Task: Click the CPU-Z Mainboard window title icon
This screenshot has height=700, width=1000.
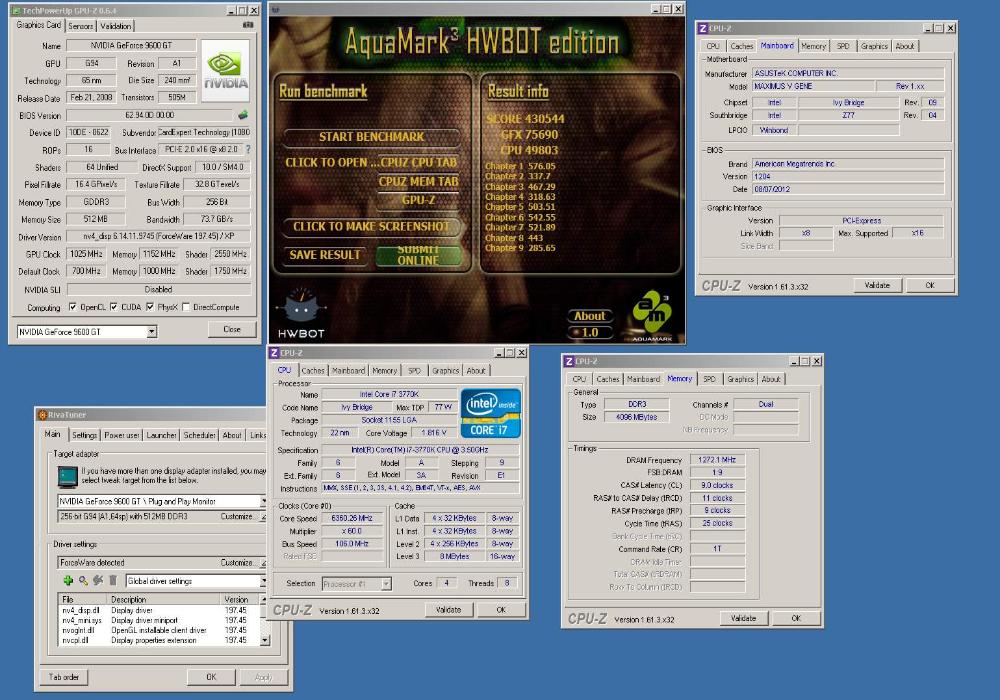Action: click(703, 28)
